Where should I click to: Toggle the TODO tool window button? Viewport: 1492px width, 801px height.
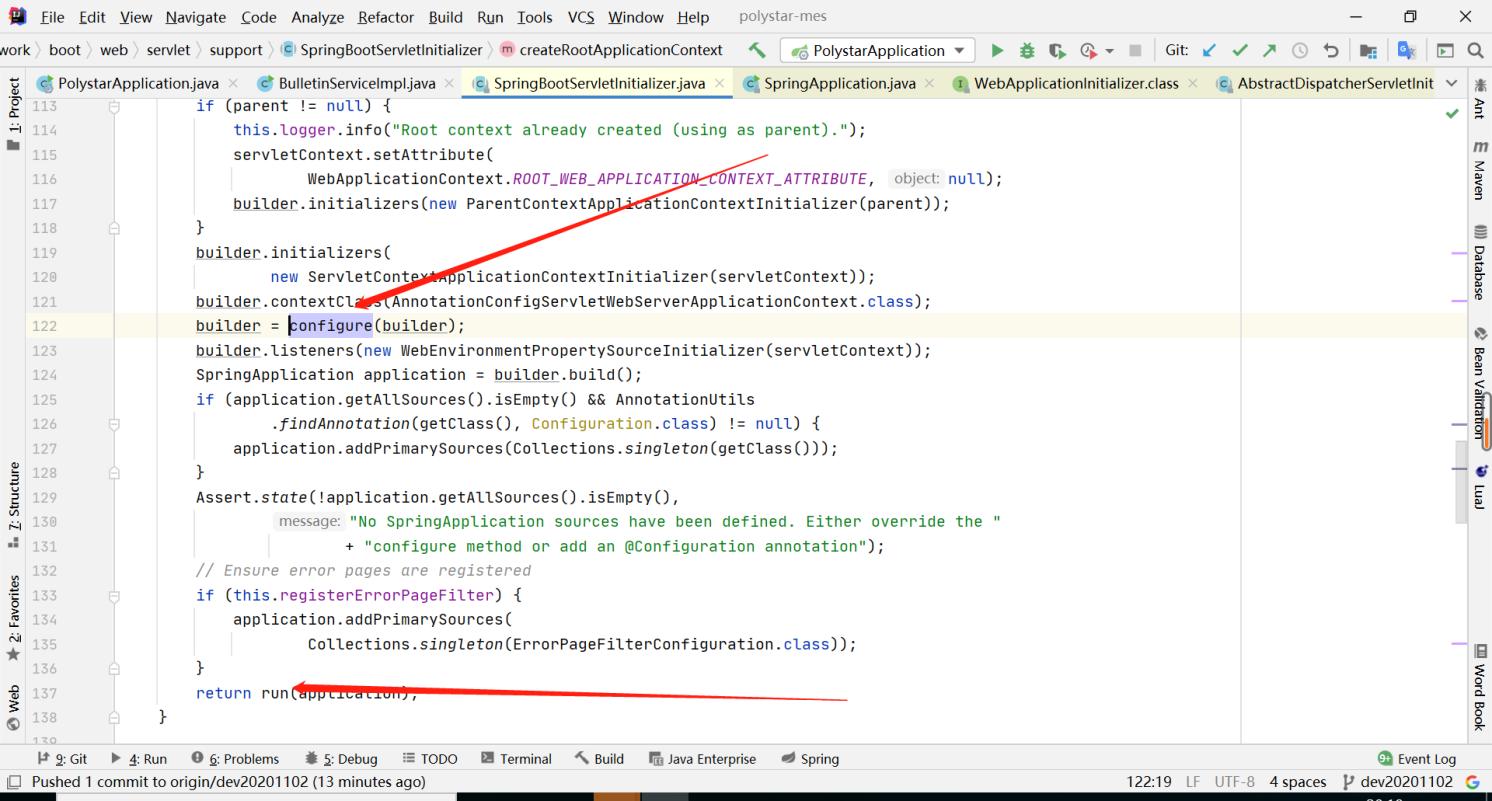click(x=430, y=759)
